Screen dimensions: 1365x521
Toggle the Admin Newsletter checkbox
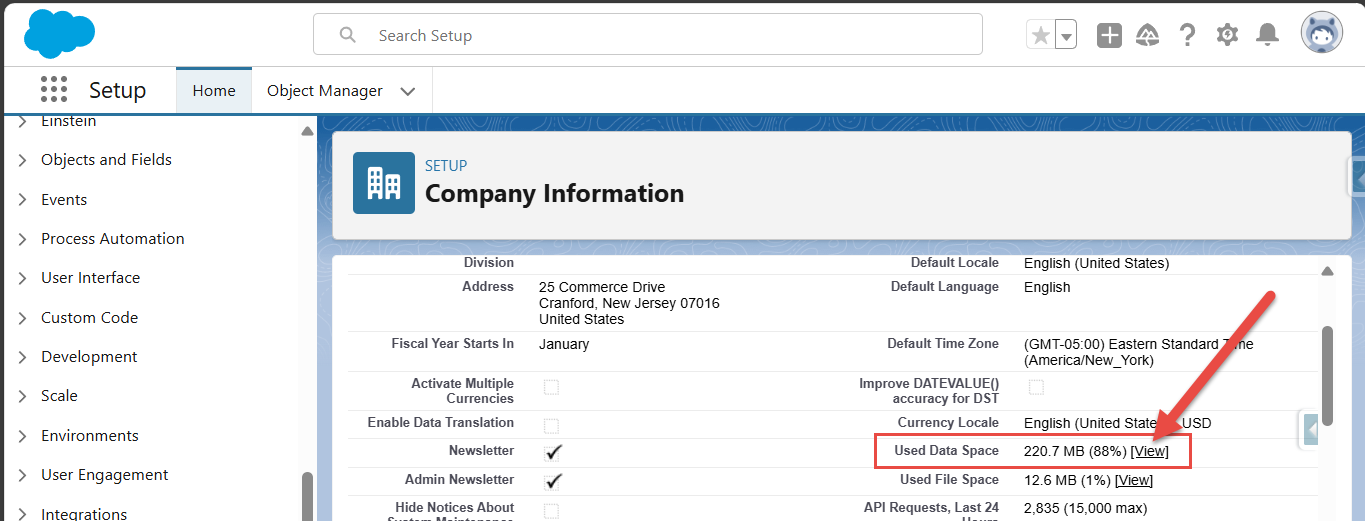tap(553, 481)
